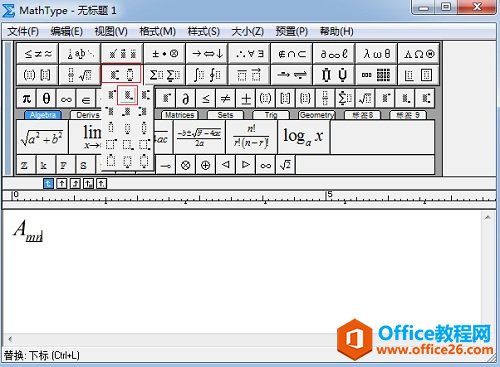Insert the theta symbol
500x367 pixels.
pyautogui.click(x=46, y=98)
